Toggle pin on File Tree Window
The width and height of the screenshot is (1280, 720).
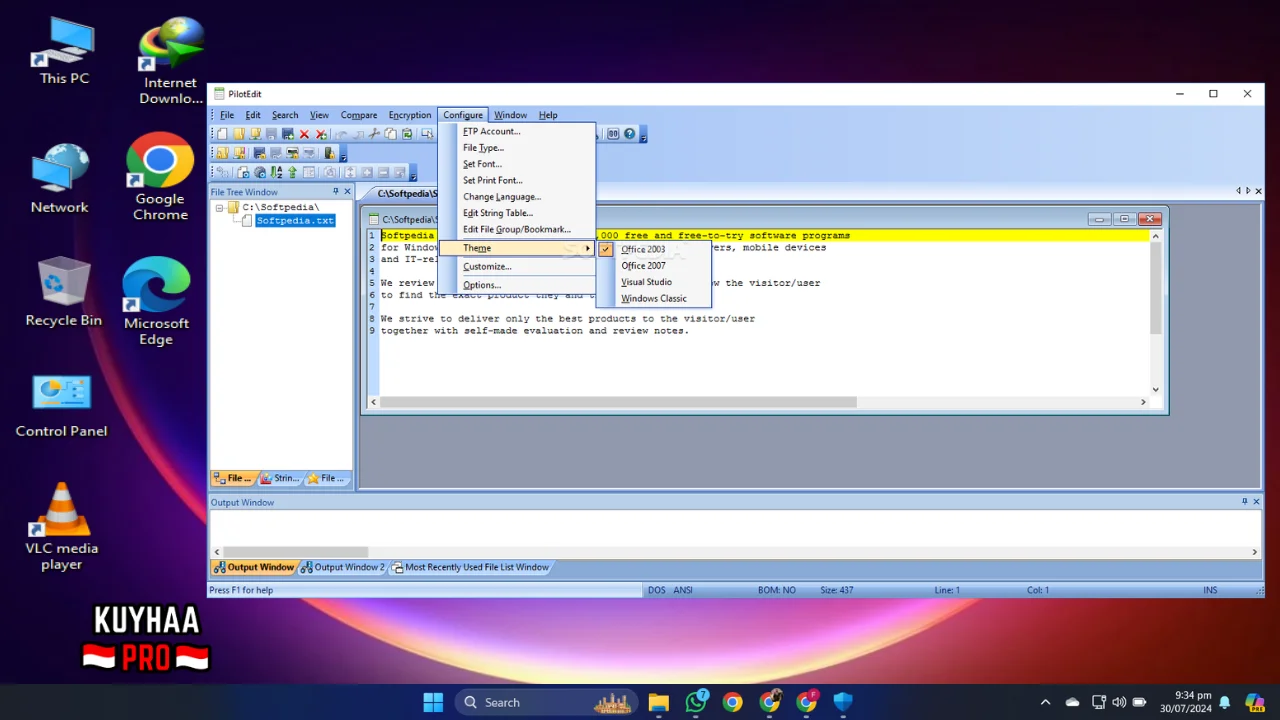(335, 191)
